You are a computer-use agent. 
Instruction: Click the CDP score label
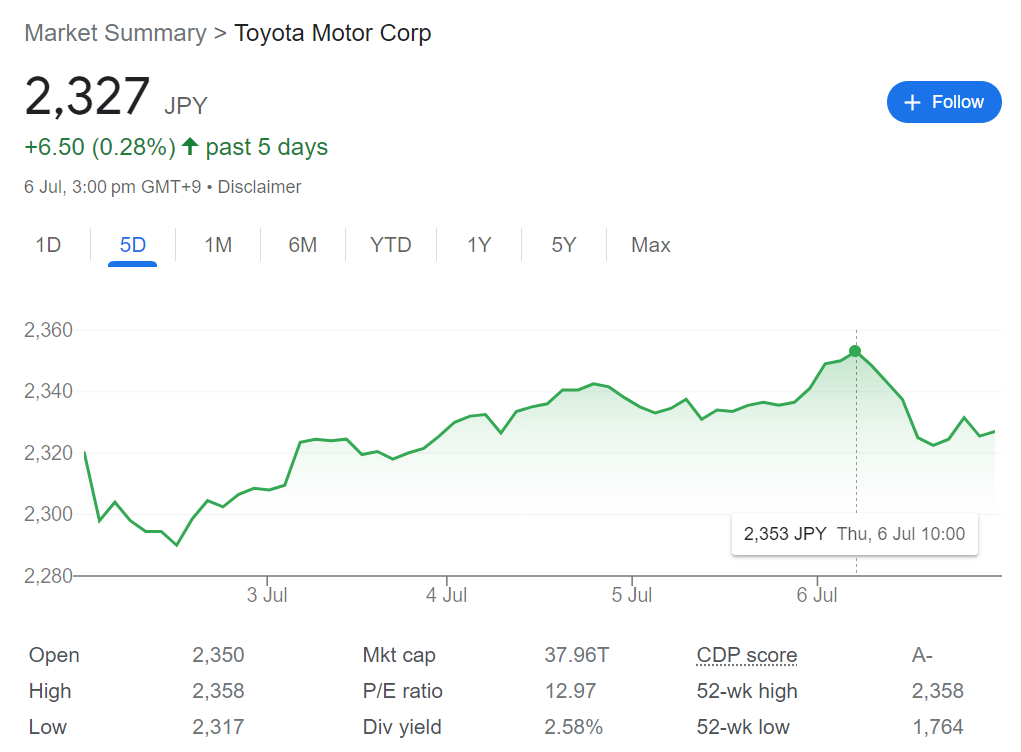pos(747,656)
